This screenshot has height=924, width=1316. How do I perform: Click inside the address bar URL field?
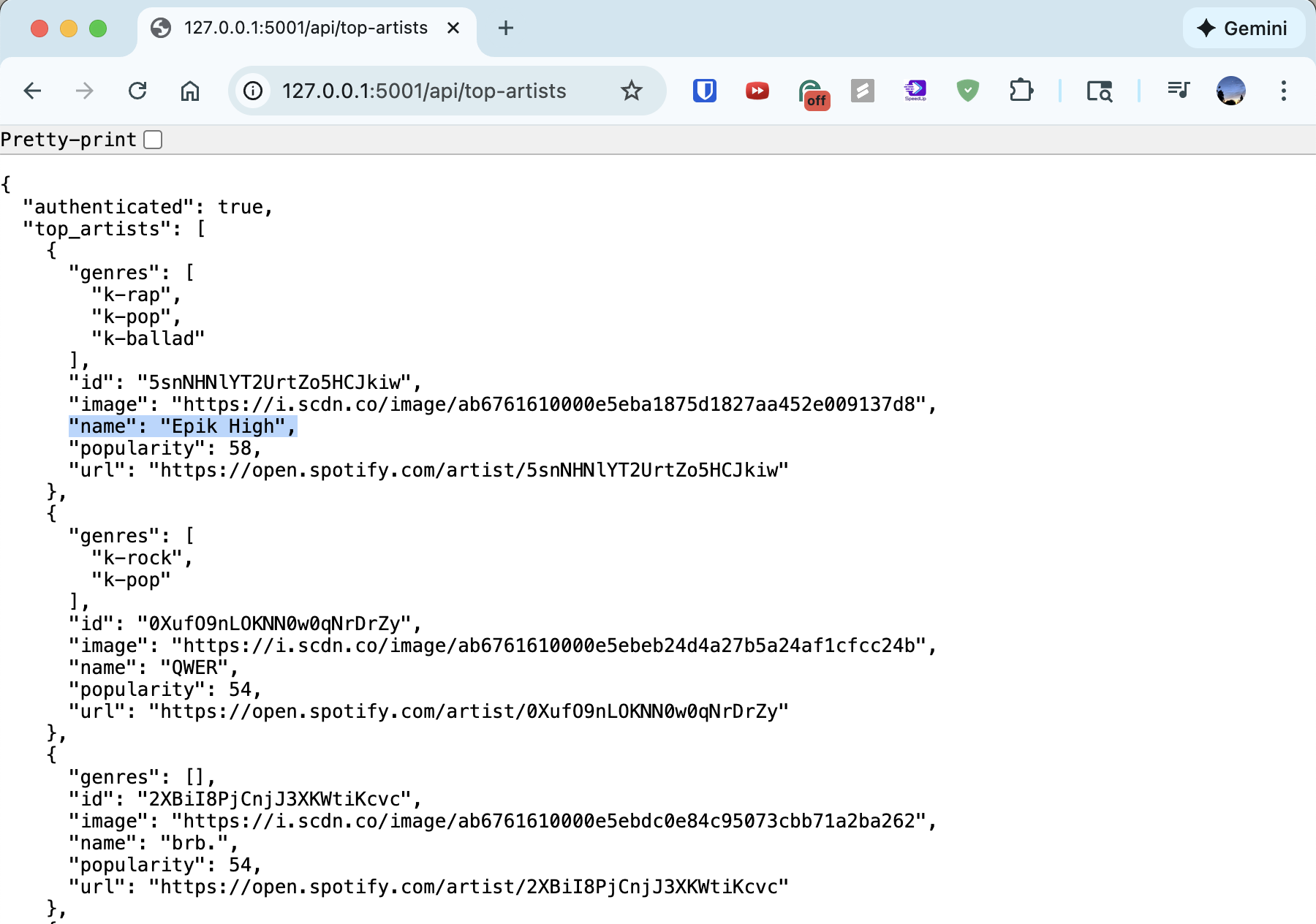click(x=439, y=91)
